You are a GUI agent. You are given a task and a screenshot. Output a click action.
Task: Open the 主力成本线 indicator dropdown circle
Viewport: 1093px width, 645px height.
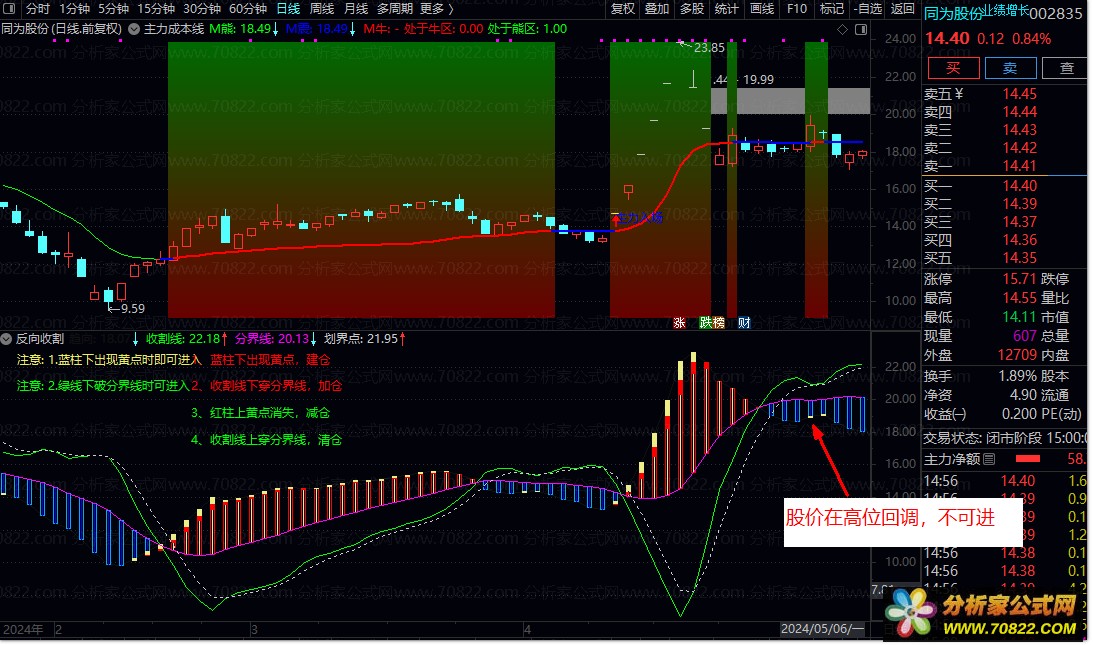(133, 29)
